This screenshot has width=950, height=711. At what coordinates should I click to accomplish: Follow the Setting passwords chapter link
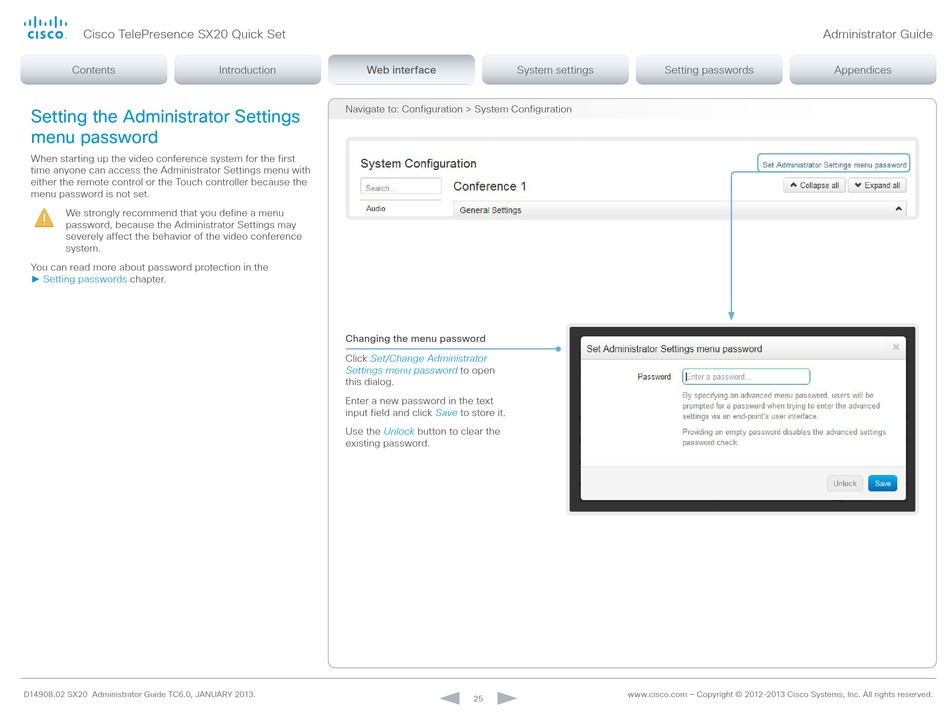85,279
